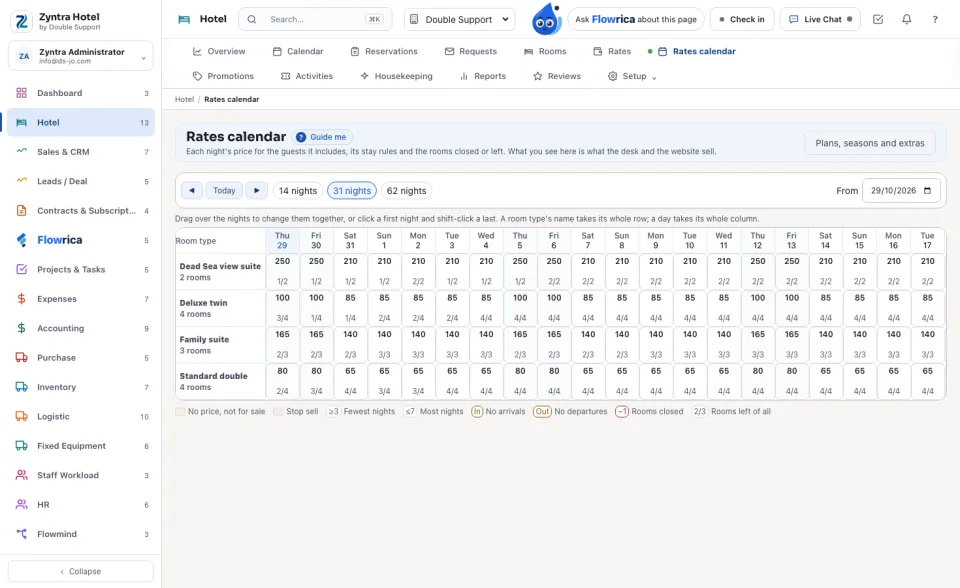Select the Hotel sidebar item
Screen dimensions: 960x588
pyautogui.click(x=81, y=122)
